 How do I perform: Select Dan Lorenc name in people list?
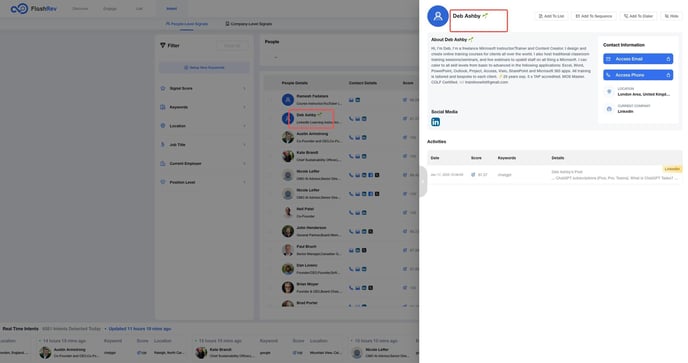click(x=306, y=265)
